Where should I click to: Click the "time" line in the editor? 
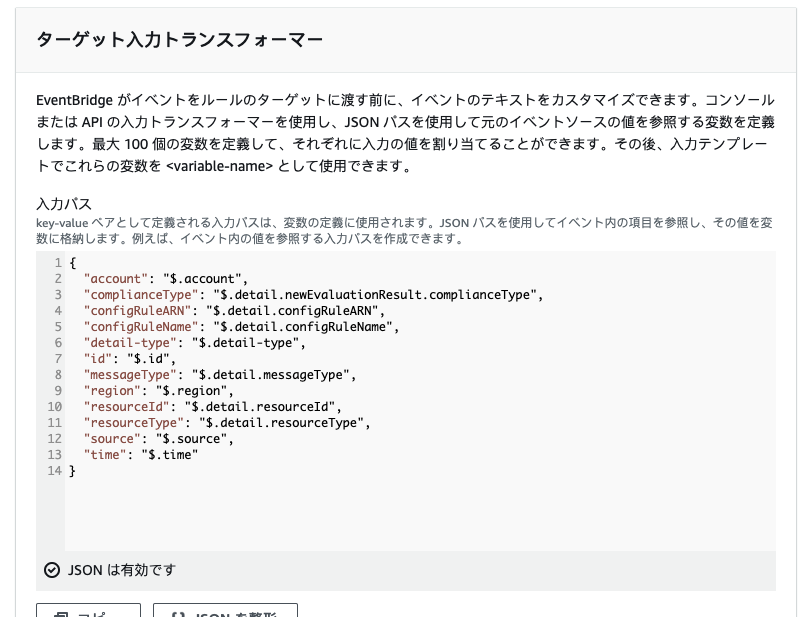(141, 454)
